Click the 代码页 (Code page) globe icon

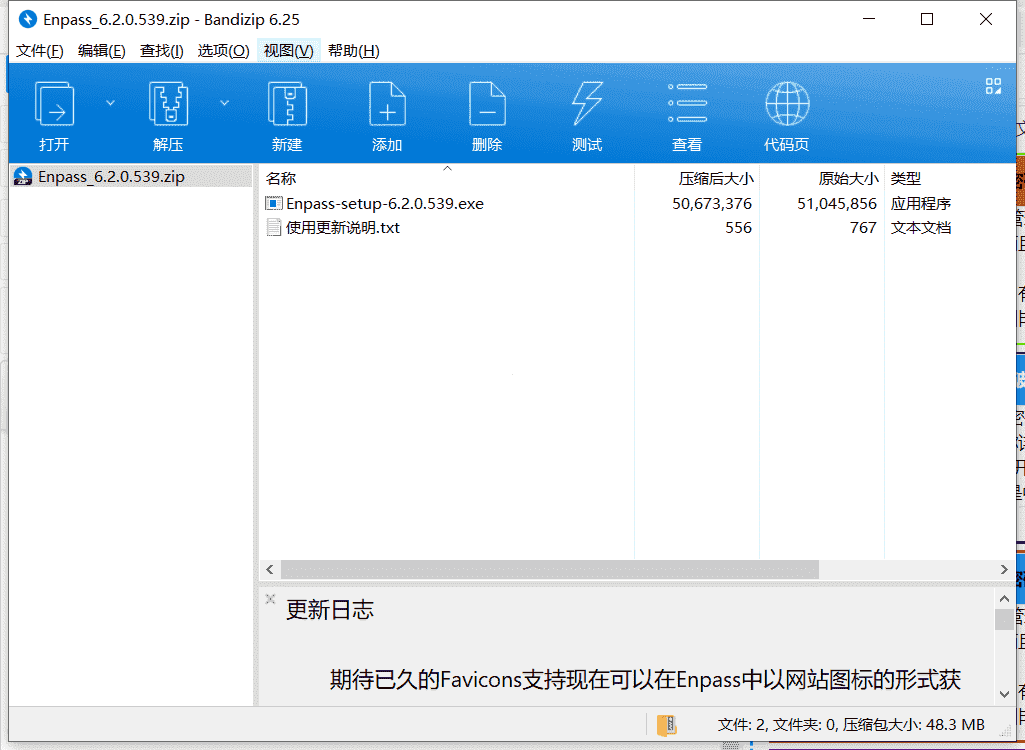[x=787, y=103]
